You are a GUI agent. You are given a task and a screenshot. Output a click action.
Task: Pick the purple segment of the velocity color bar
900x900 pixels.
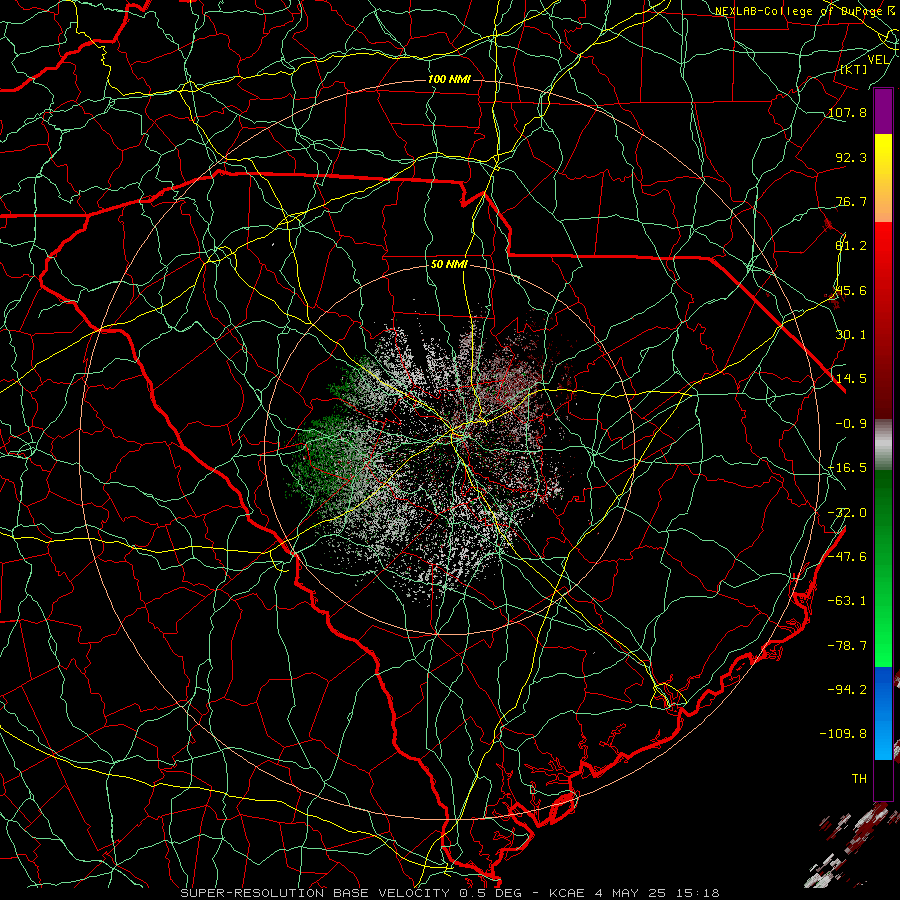[883, 112]
